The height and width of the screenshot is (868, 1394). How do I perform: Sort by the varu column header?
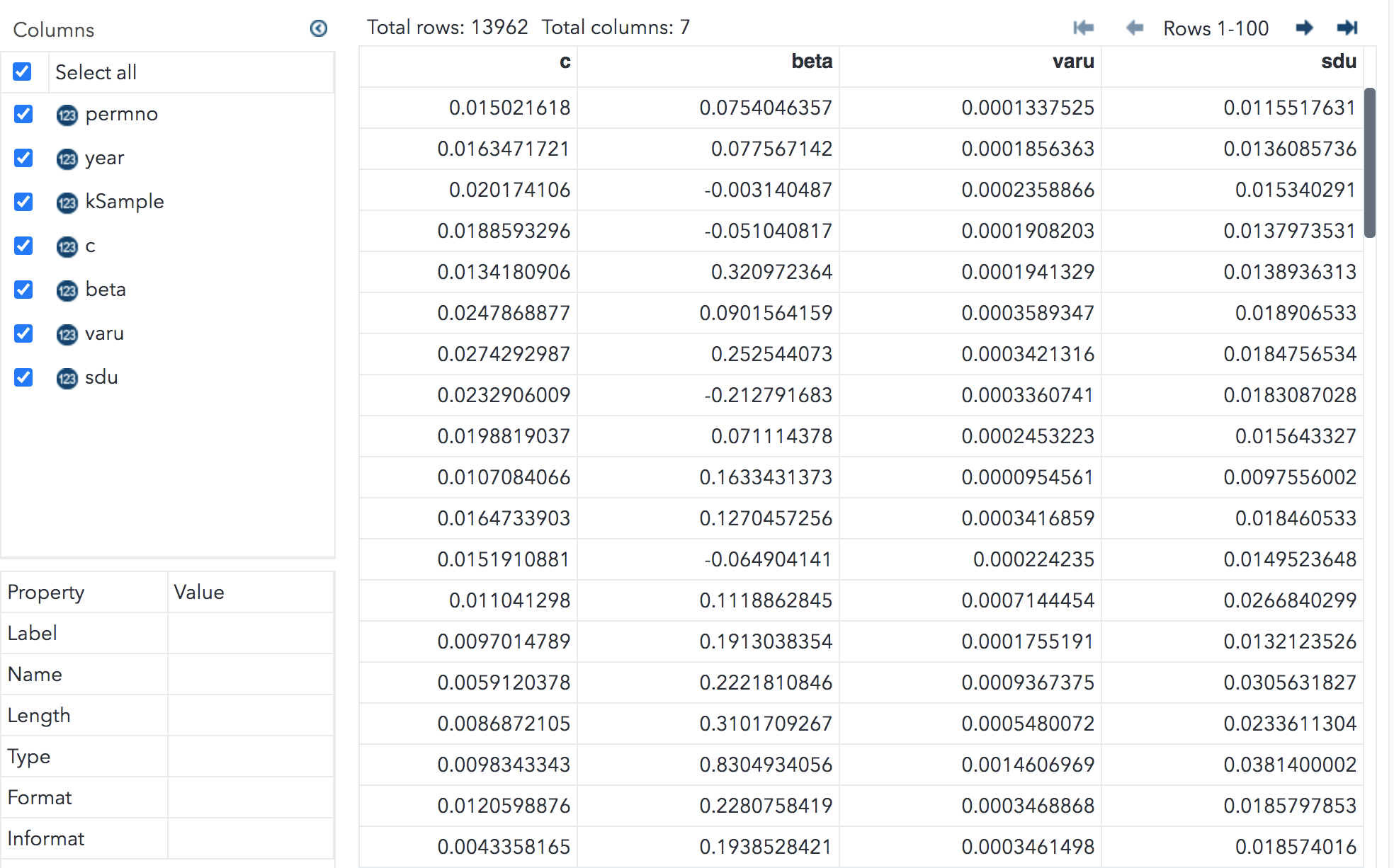point(970,67)
